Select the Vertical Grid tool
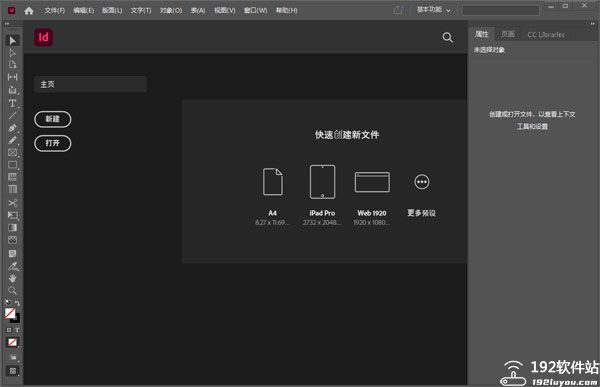This screenshot has width=600, height=387. (x=12, y=189)
